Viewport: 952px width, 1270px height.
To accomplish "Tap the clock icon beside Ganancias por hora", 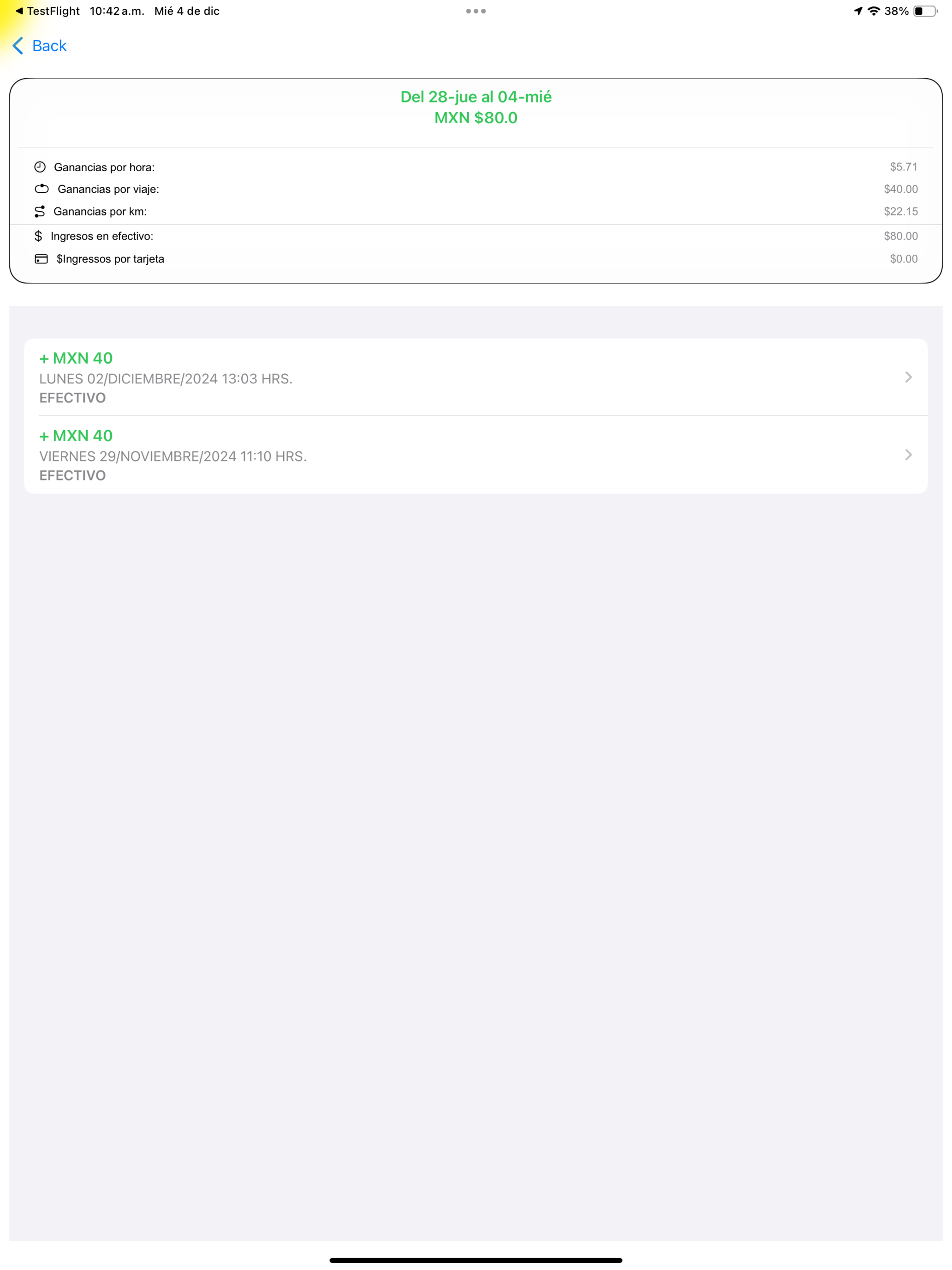I will (40, 167).
